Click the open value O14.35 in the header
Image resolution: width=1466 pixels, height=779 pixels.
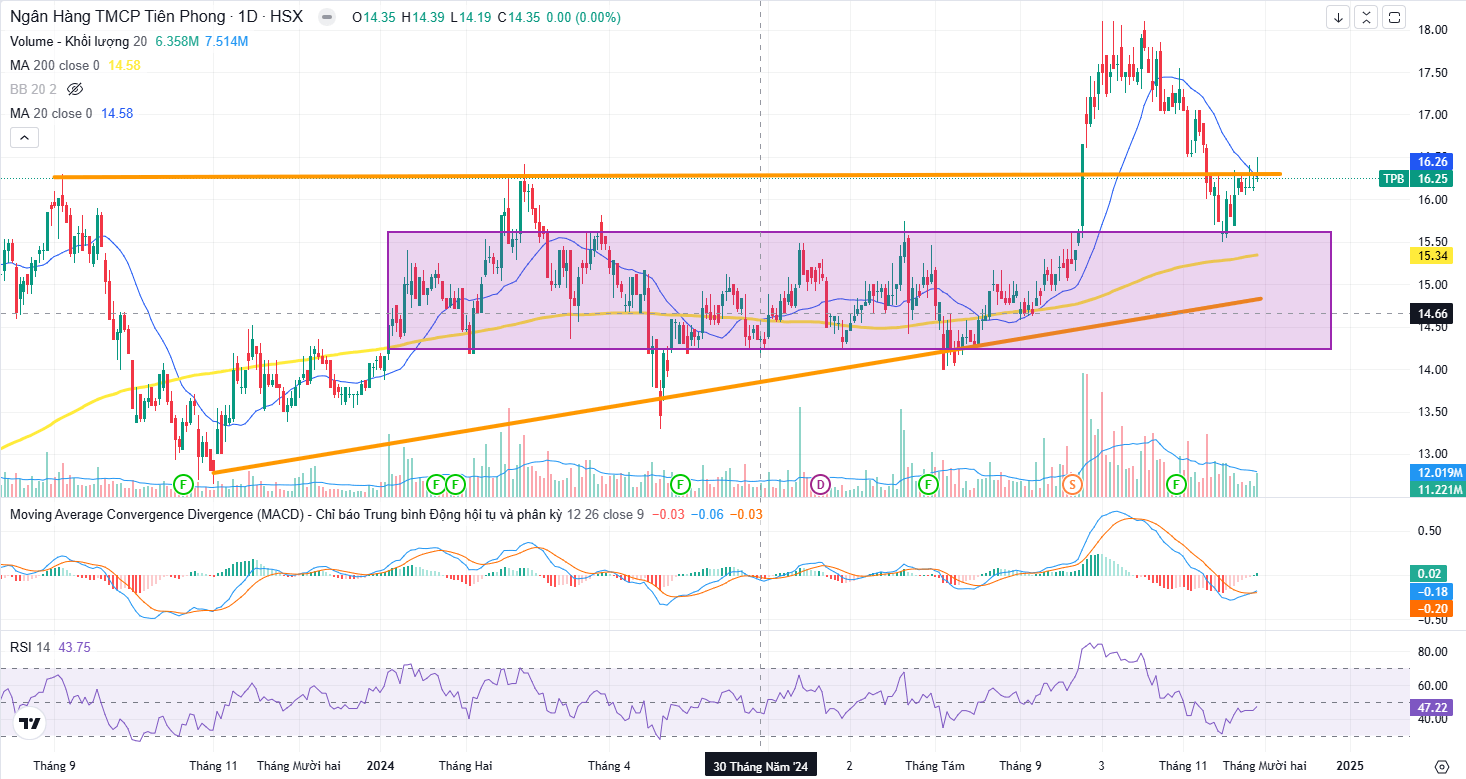pos(376,17)
